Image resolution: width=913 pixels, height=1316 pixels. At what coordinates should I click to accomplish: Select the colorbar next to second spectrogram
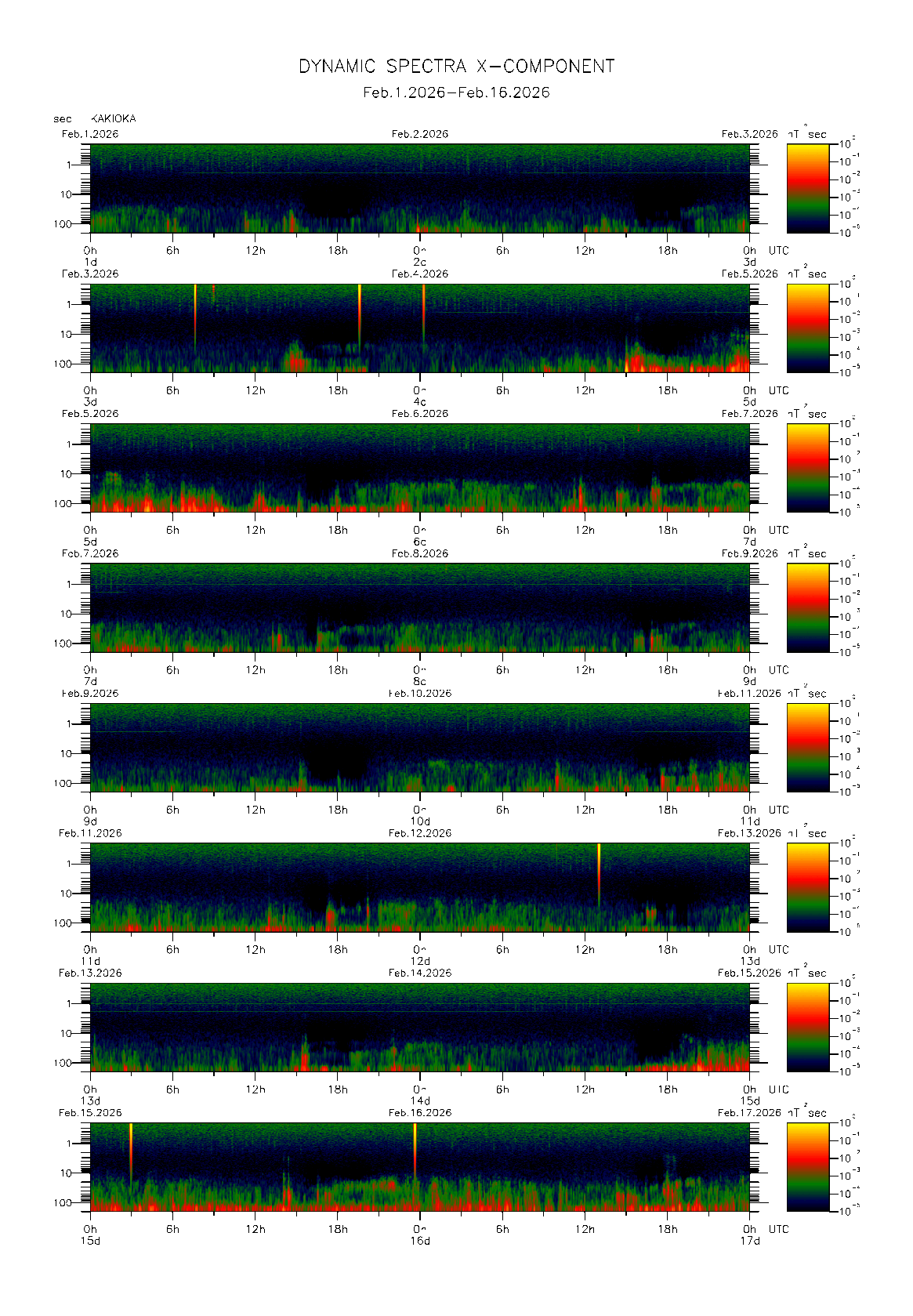pos(807,328)
